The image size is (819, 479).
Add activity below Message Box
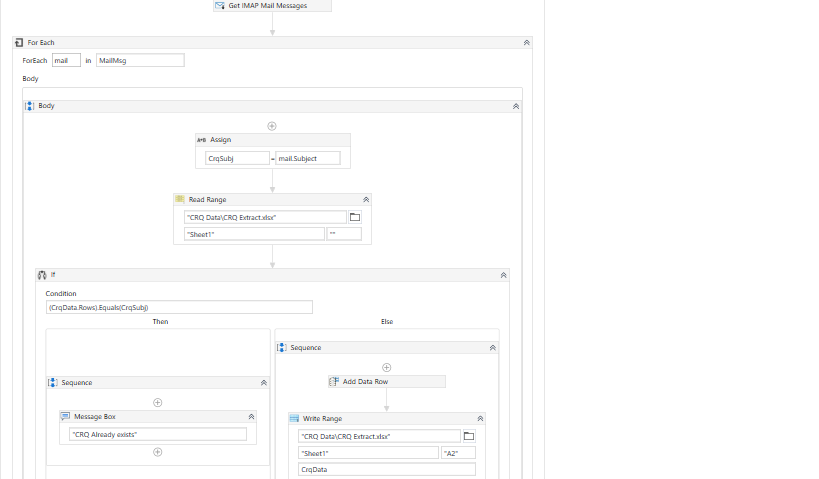tap(157, 452)
